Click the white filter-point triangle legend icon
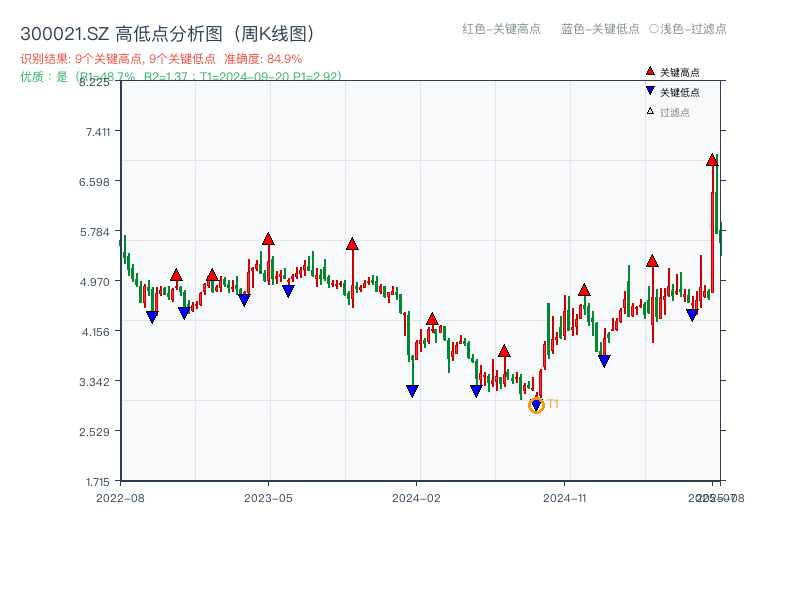Screen dimensions: 800x600 click(x=650, y=111)
